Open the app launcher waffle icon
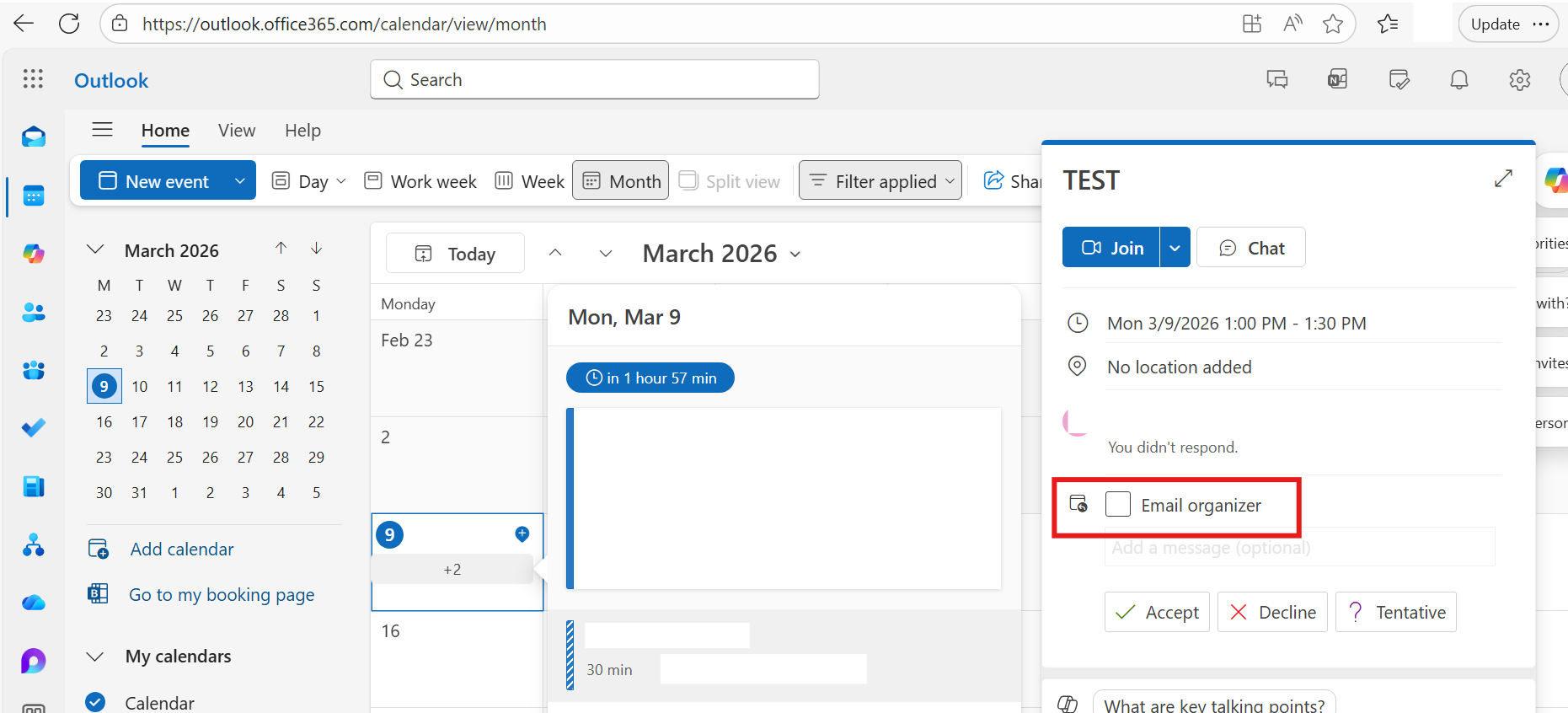 (x=33, y=79)
